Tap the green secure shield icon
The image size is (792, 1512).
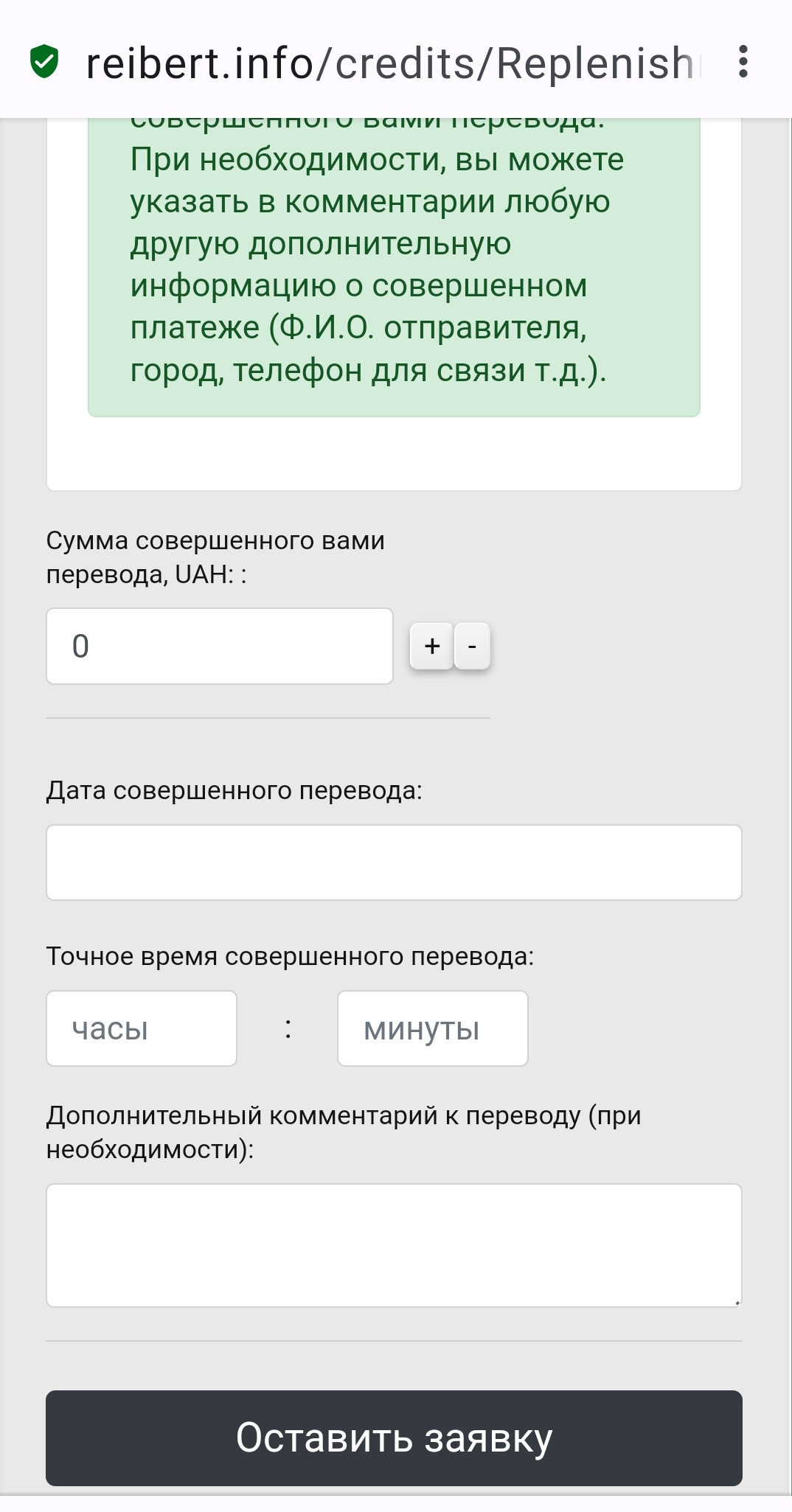(x=44, y=62)
